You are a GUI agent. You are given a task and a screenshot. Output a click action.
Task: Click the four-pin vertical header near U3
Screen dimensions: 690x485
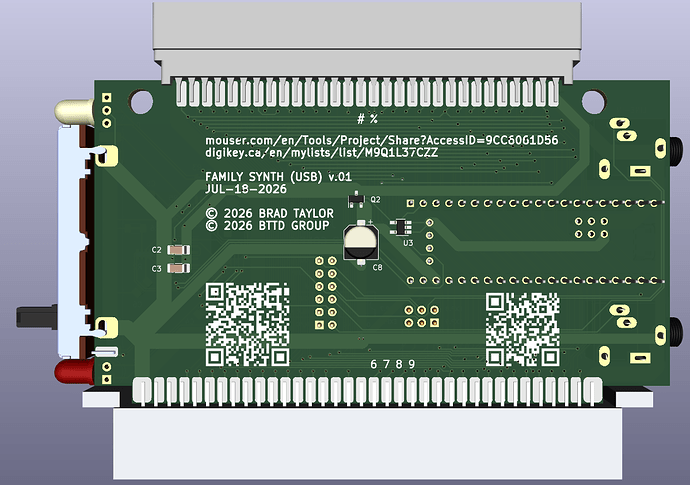click(x=429, y=242)
